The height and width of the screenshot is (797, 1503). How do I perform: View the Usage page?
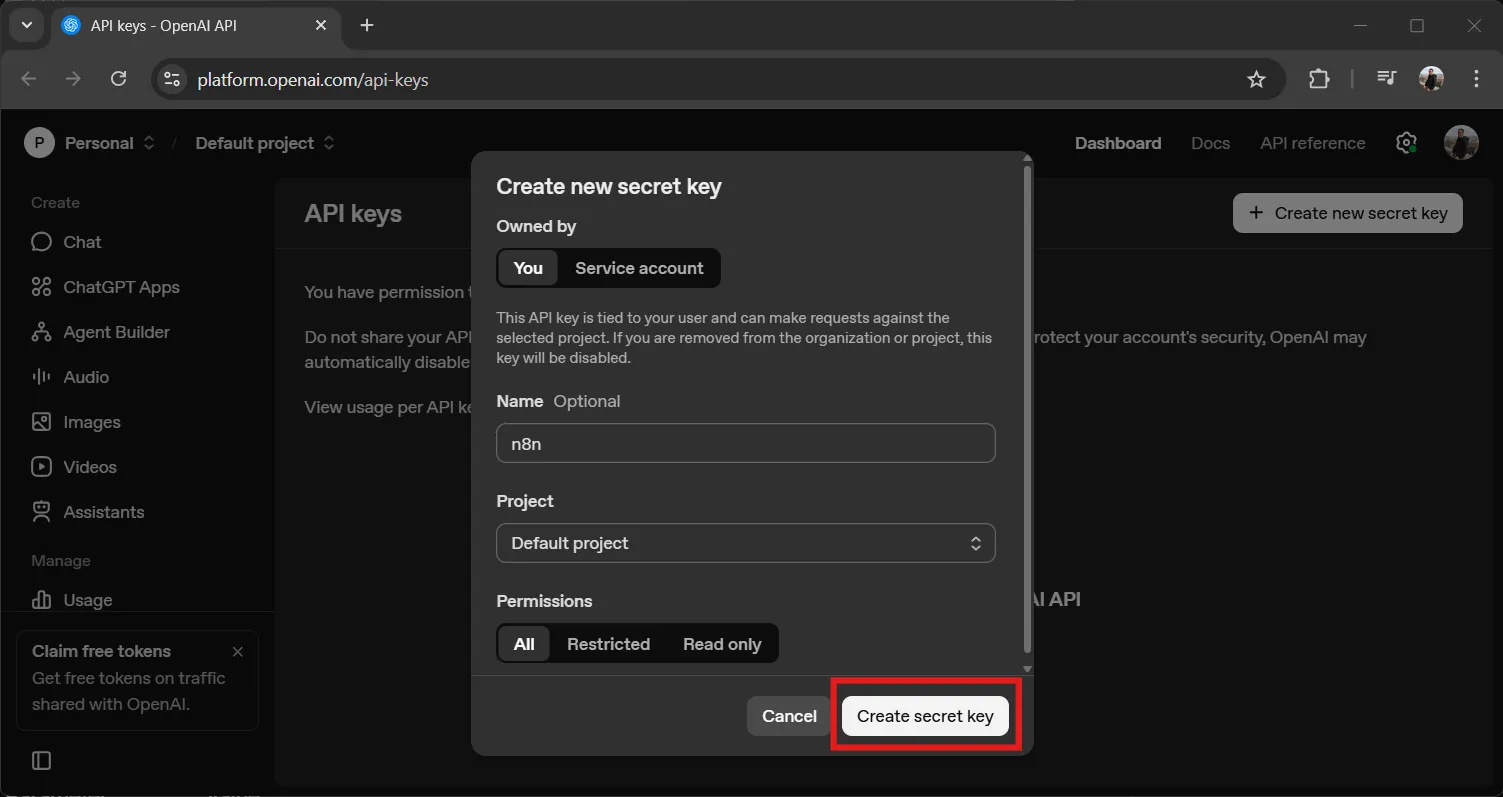86,600
